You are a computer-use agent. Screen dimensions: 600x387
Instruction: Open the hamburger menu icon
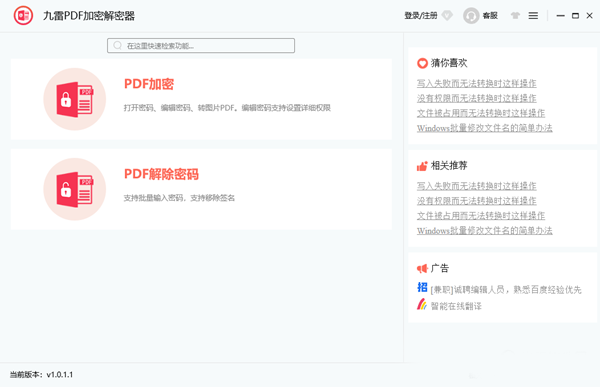pyautogui.click(x=533, y=16)
